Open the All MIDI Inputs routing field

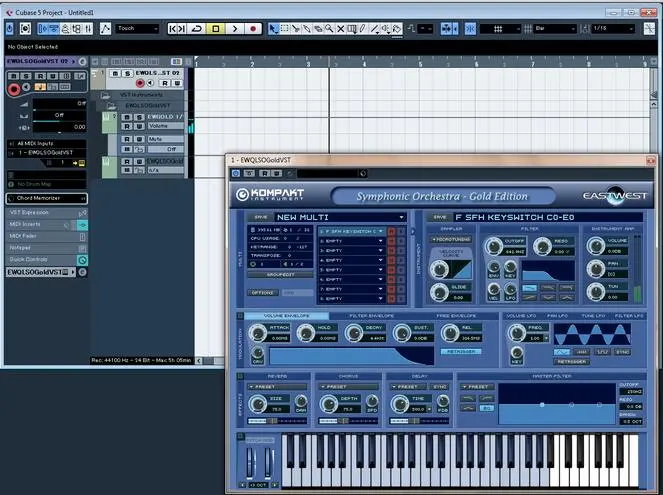(x=47, y=143)
